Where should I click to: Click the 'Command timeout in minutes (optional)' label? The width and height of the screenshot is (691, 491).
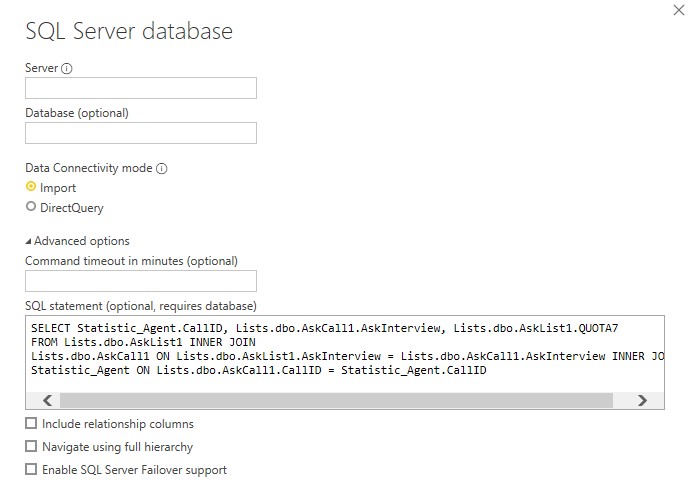point(131,261)
